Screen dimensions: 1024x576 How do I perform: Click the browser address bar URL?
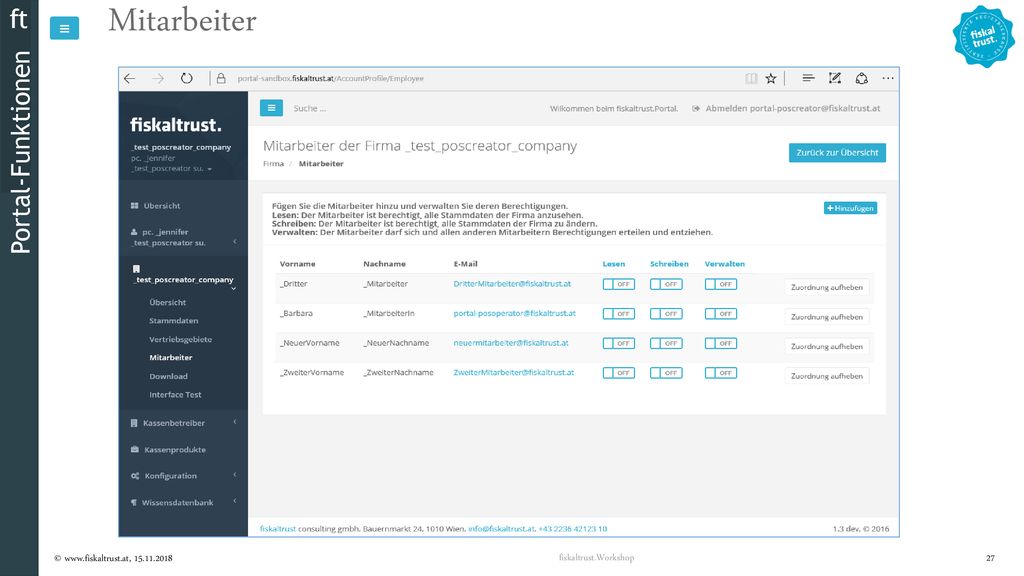[x=330, y=78]
